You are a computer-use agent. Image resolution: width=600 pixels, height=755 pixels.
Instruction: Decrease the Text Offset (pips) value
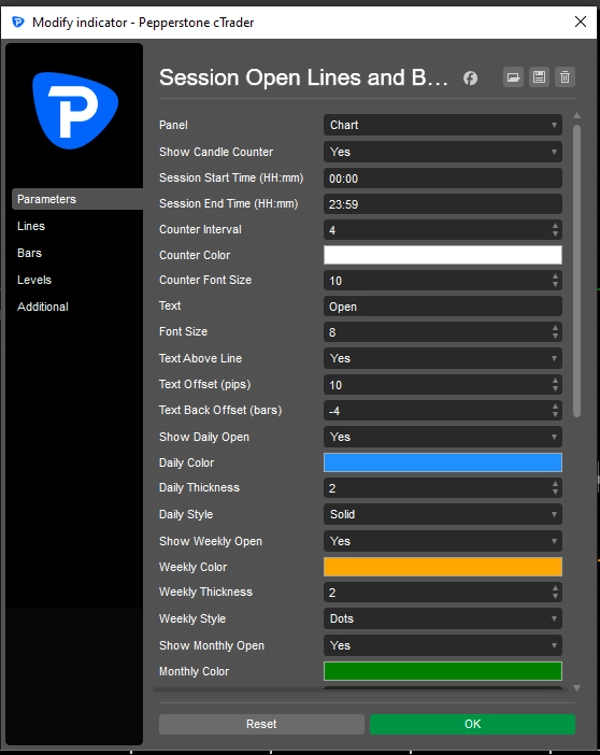(x=555, y=389)
